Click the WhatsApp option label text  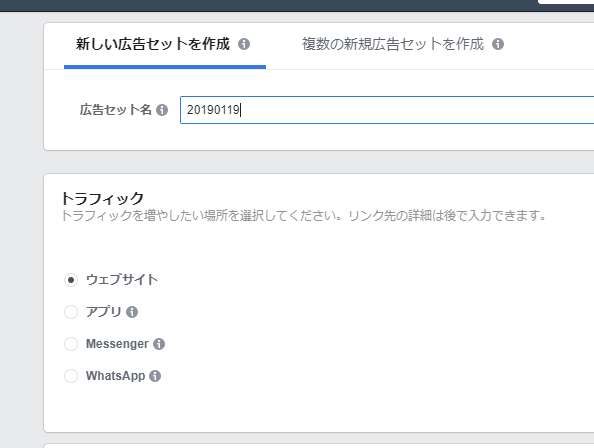tap(116, 376)
